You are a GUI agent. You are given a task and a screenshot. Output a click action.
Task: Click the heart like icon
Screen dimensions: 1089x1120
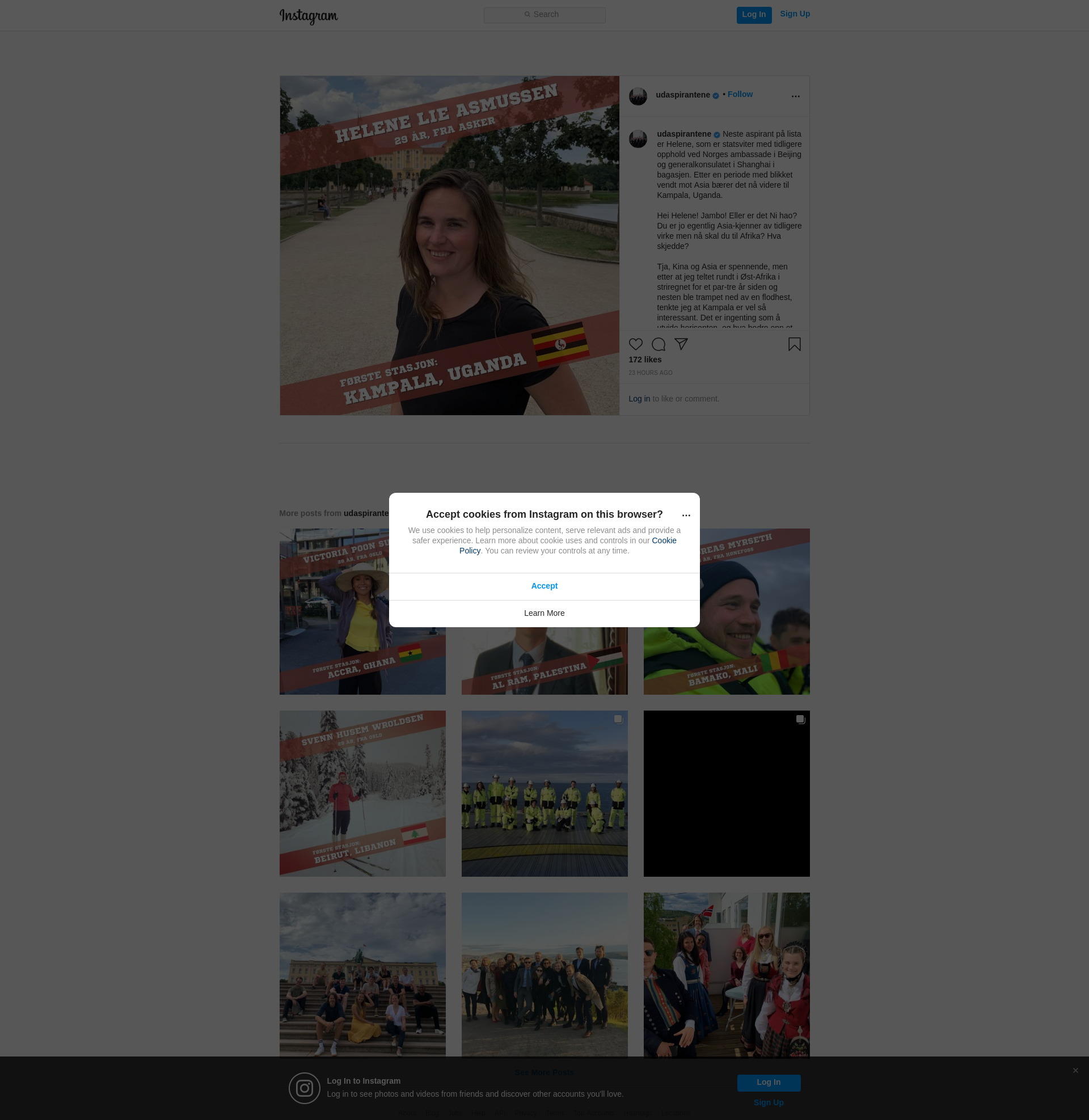point(635,344)
